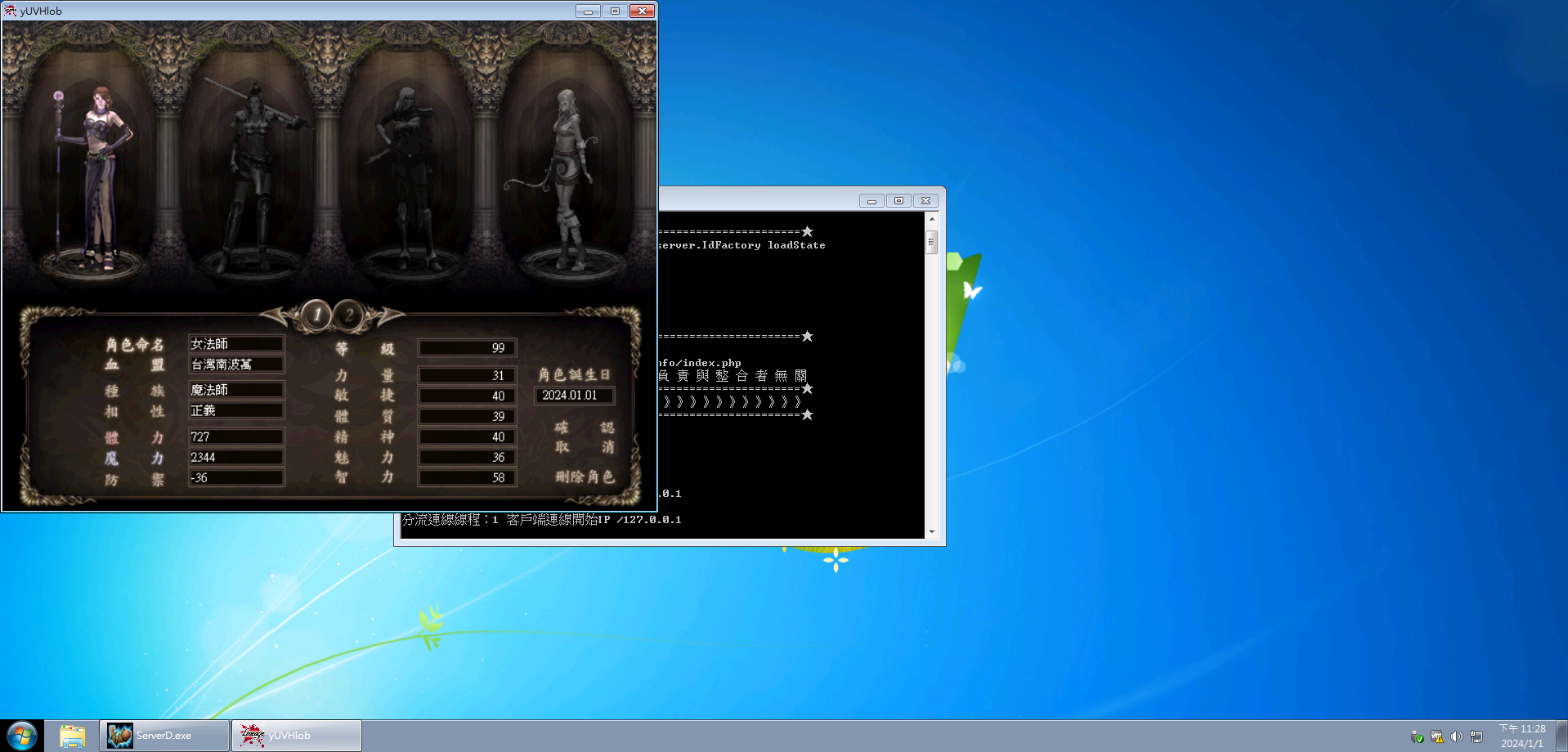
Task: Click the alignment field showing 正義
Action: pyautogui.click(x=236, y=410)
